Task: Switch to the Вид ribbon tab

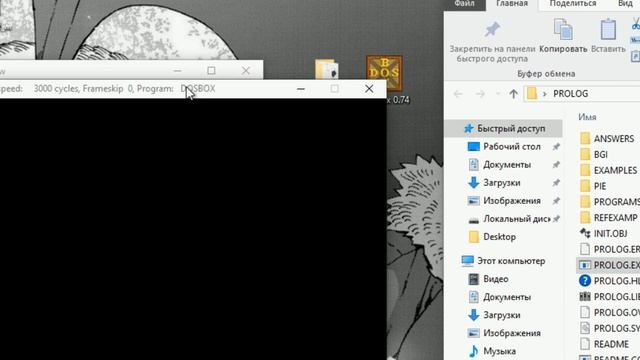Action: click(625, 4)
